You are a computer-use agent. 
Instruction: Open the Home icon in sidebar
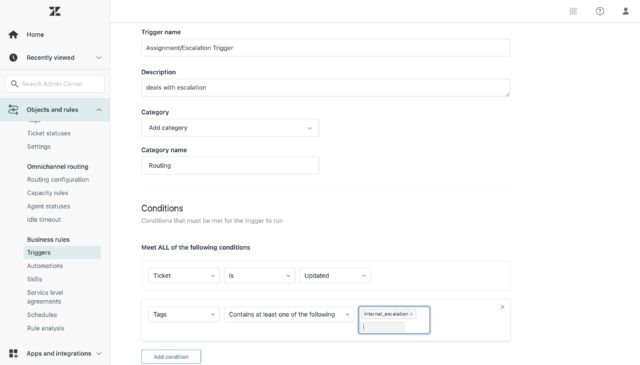coord(13,35)
